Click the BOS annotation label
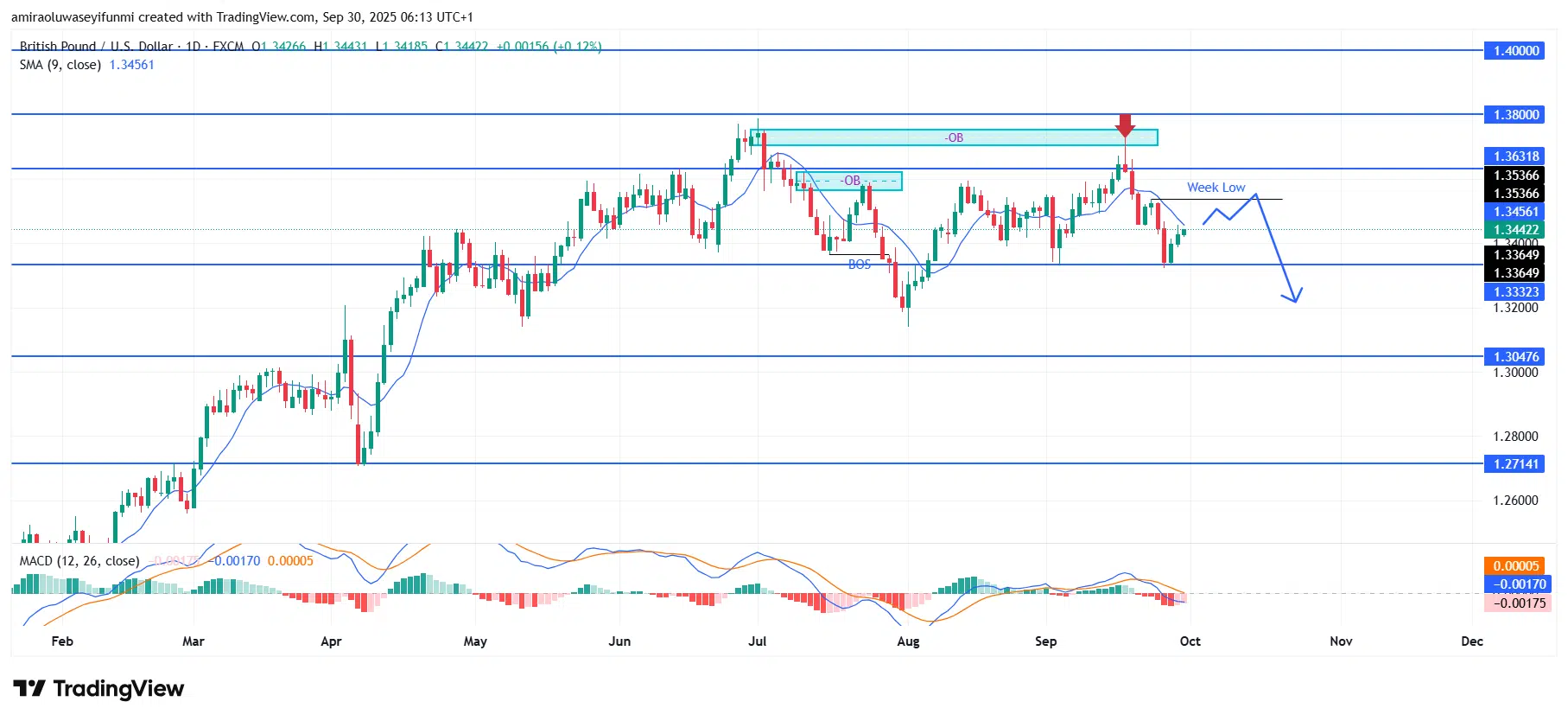 (859, 265)
